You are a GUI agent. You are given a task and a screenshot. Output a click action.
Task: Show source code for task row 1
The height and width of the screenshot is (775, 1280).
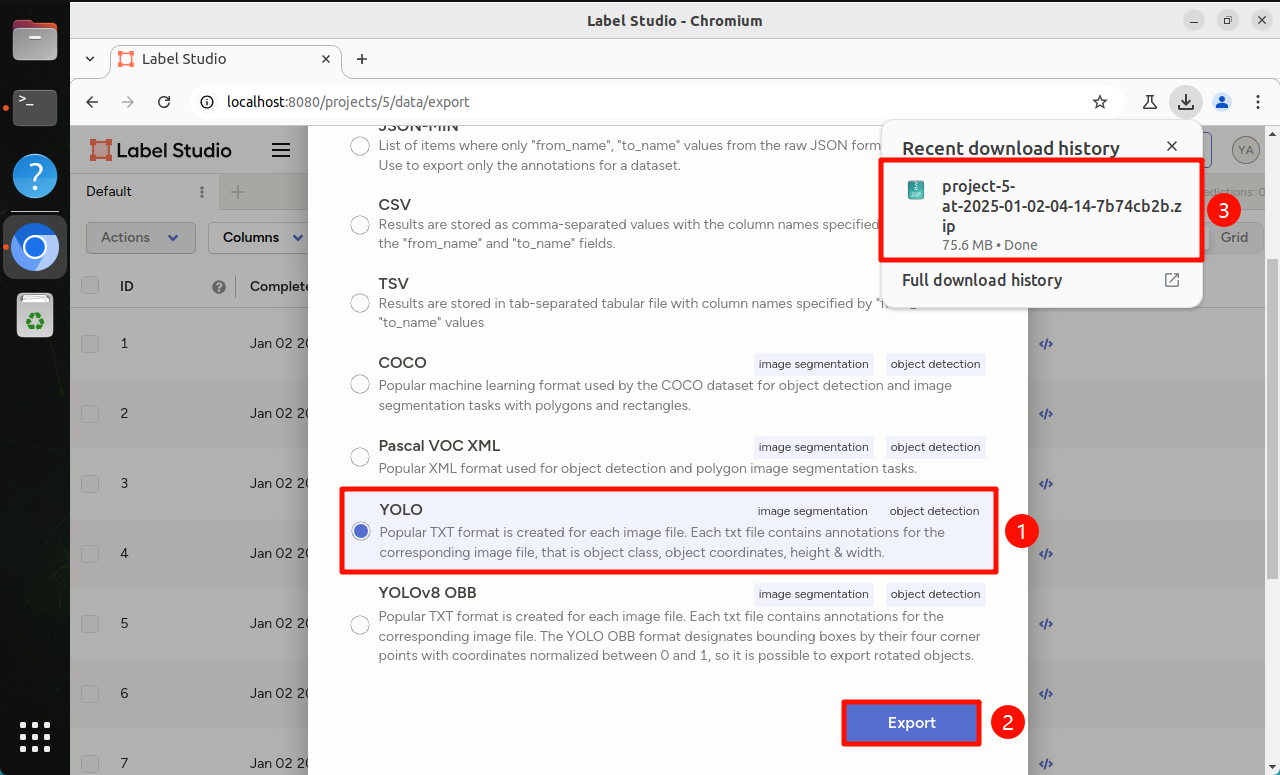pos(1046,343)
